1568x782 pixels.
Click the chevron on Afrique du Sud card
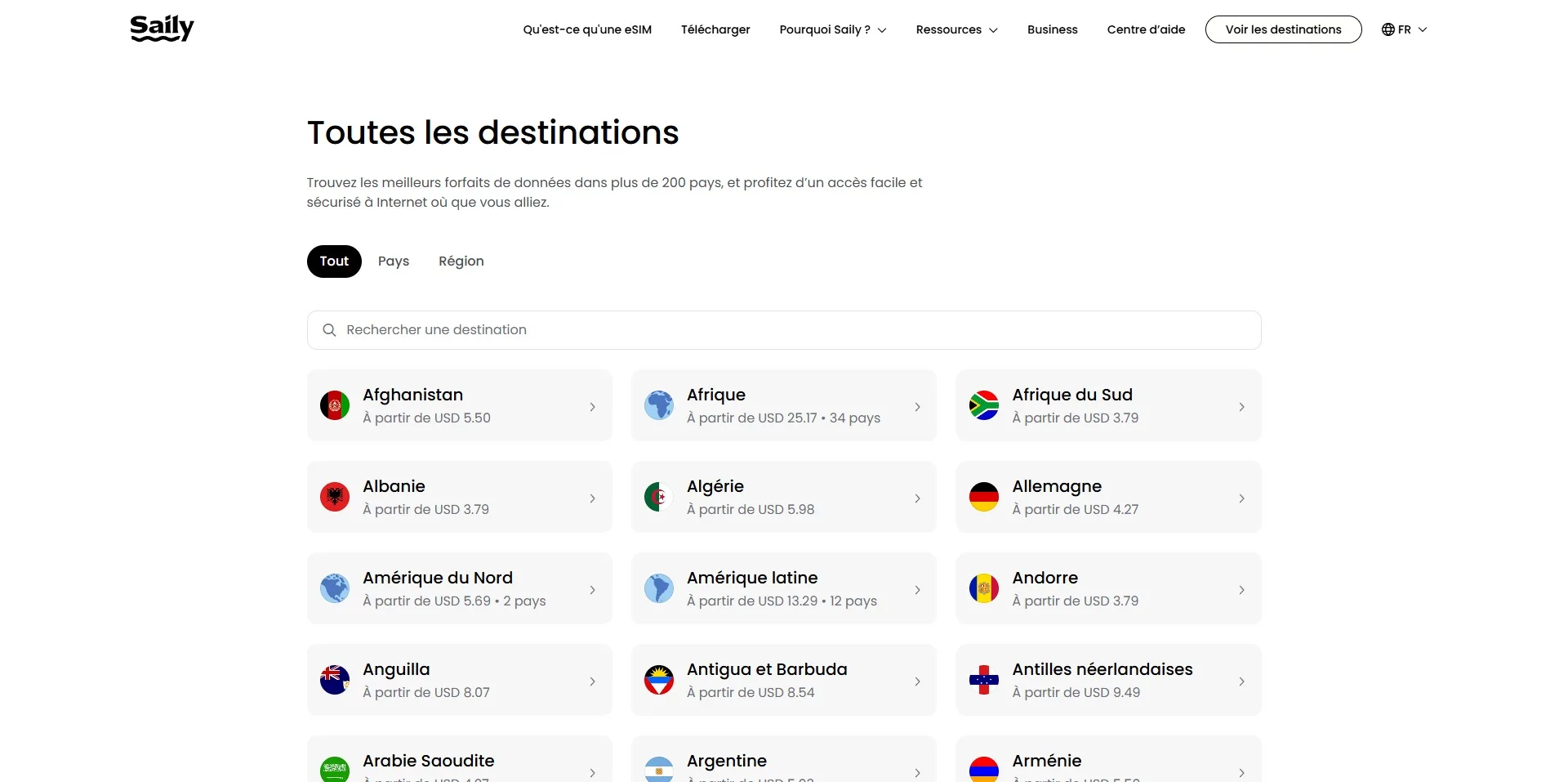1242,407
